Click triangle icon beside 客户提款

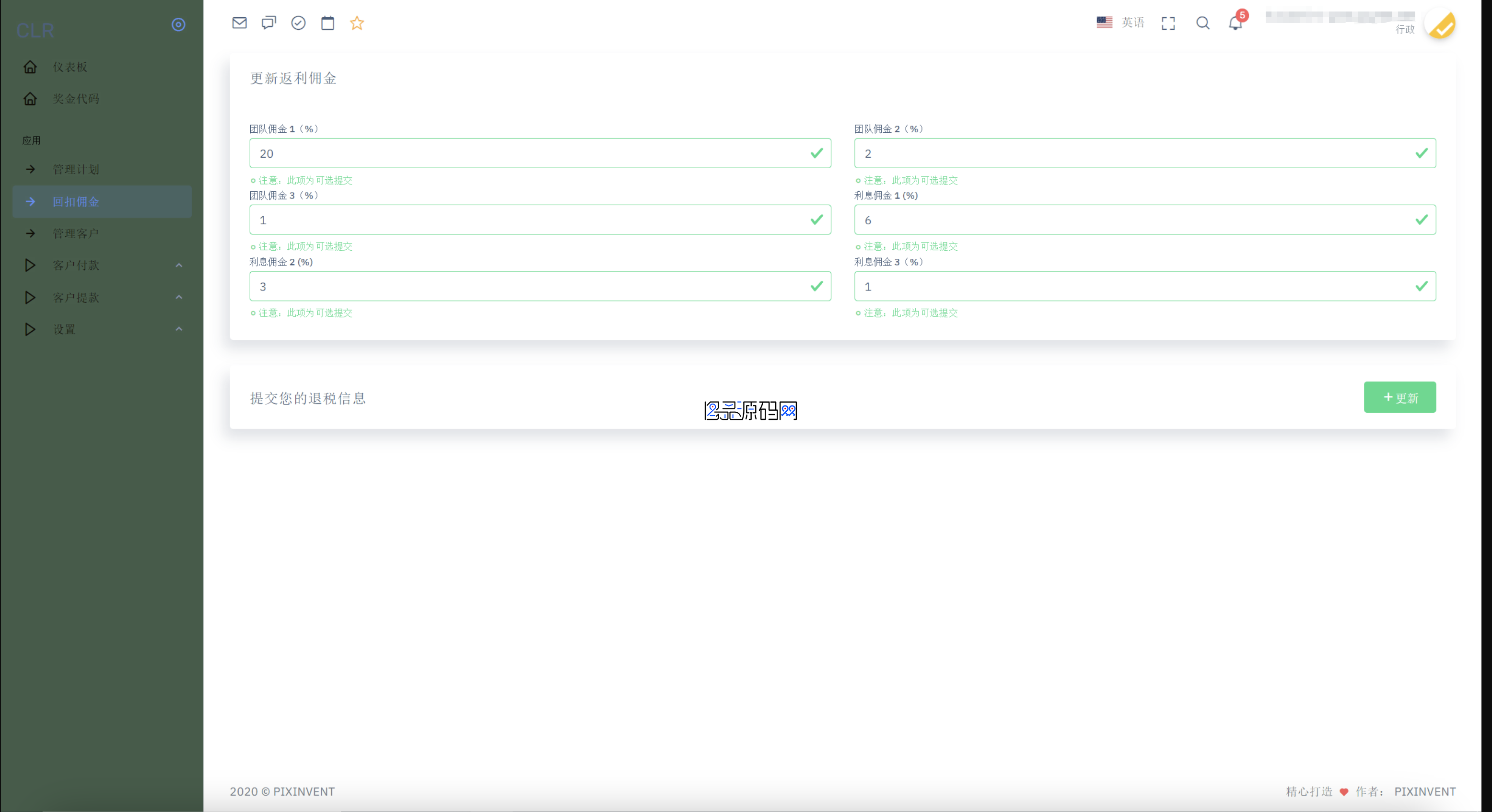[30, 298]
